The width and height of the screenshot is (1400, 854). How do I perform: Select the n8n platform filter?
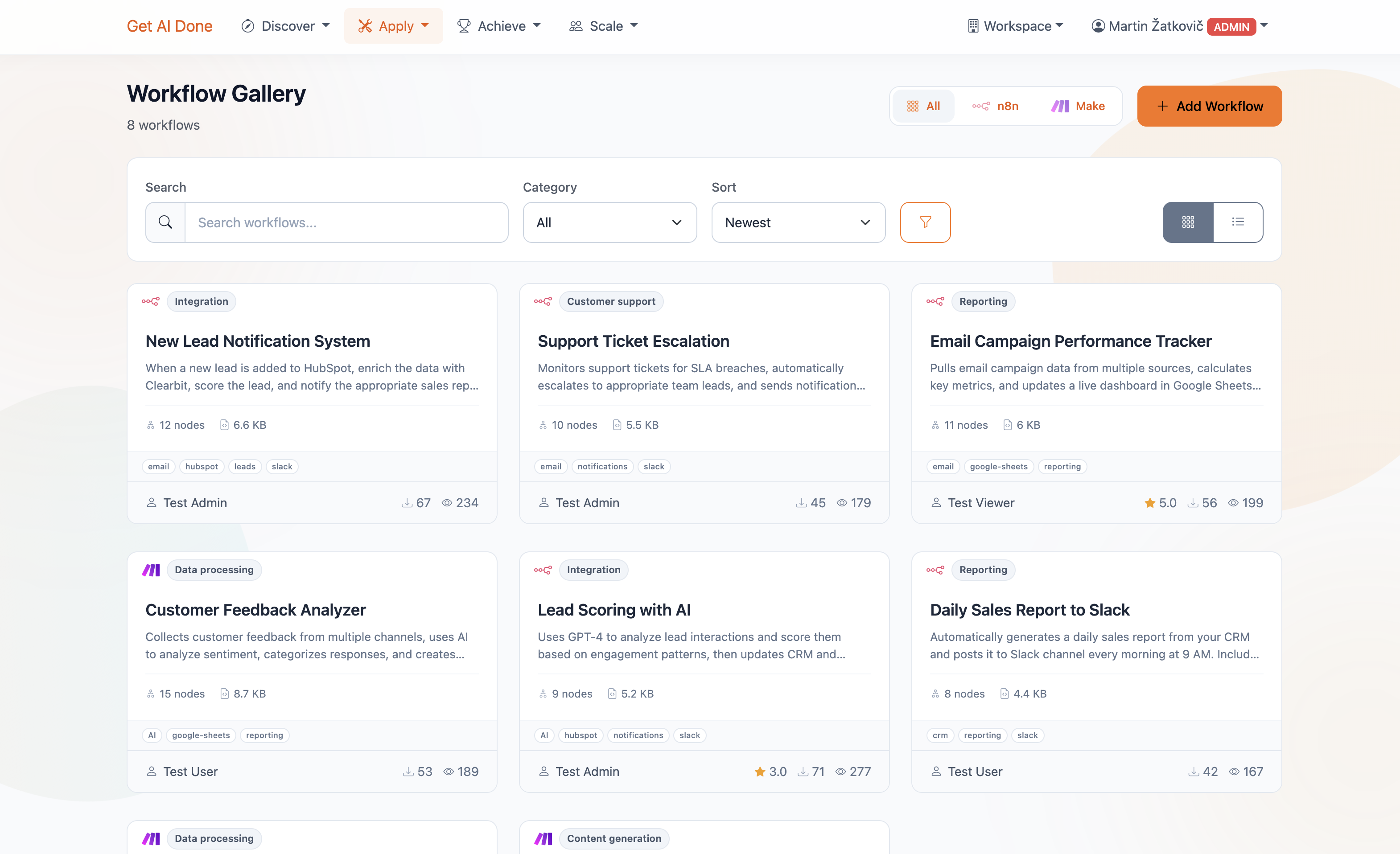click(x=996, y=106)
